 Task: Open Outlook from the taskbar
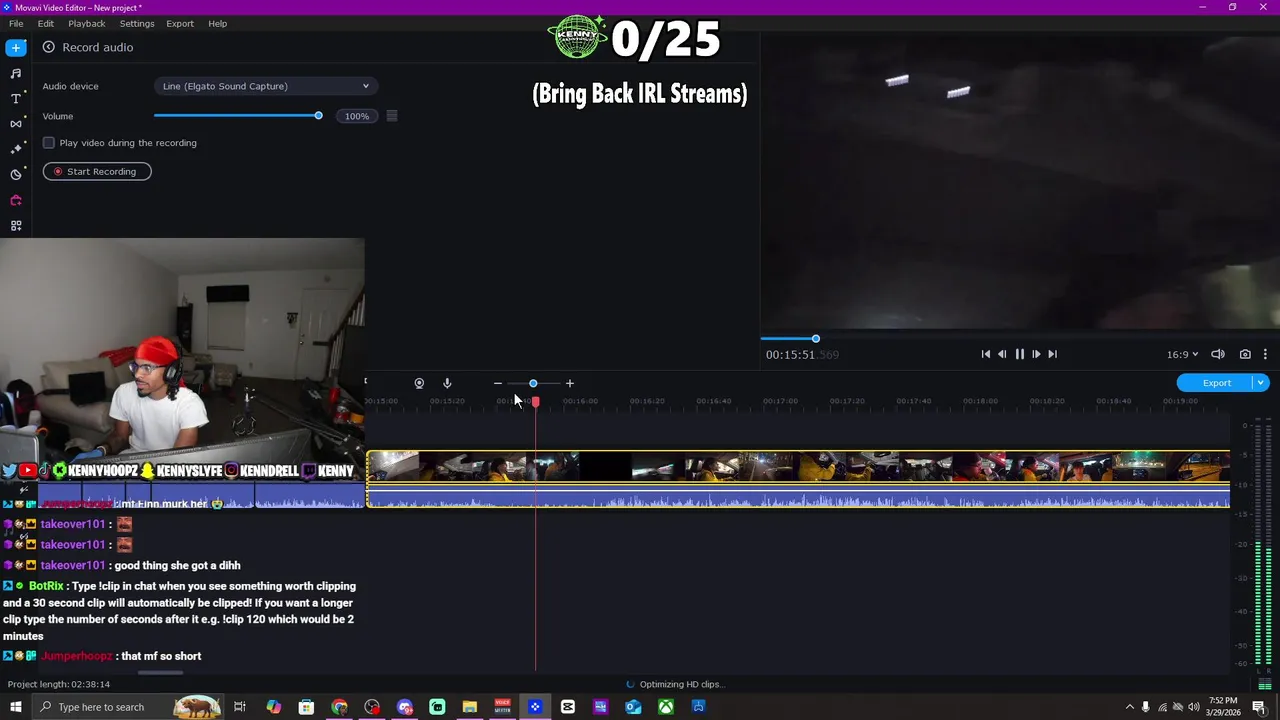(x=633, y=707)
